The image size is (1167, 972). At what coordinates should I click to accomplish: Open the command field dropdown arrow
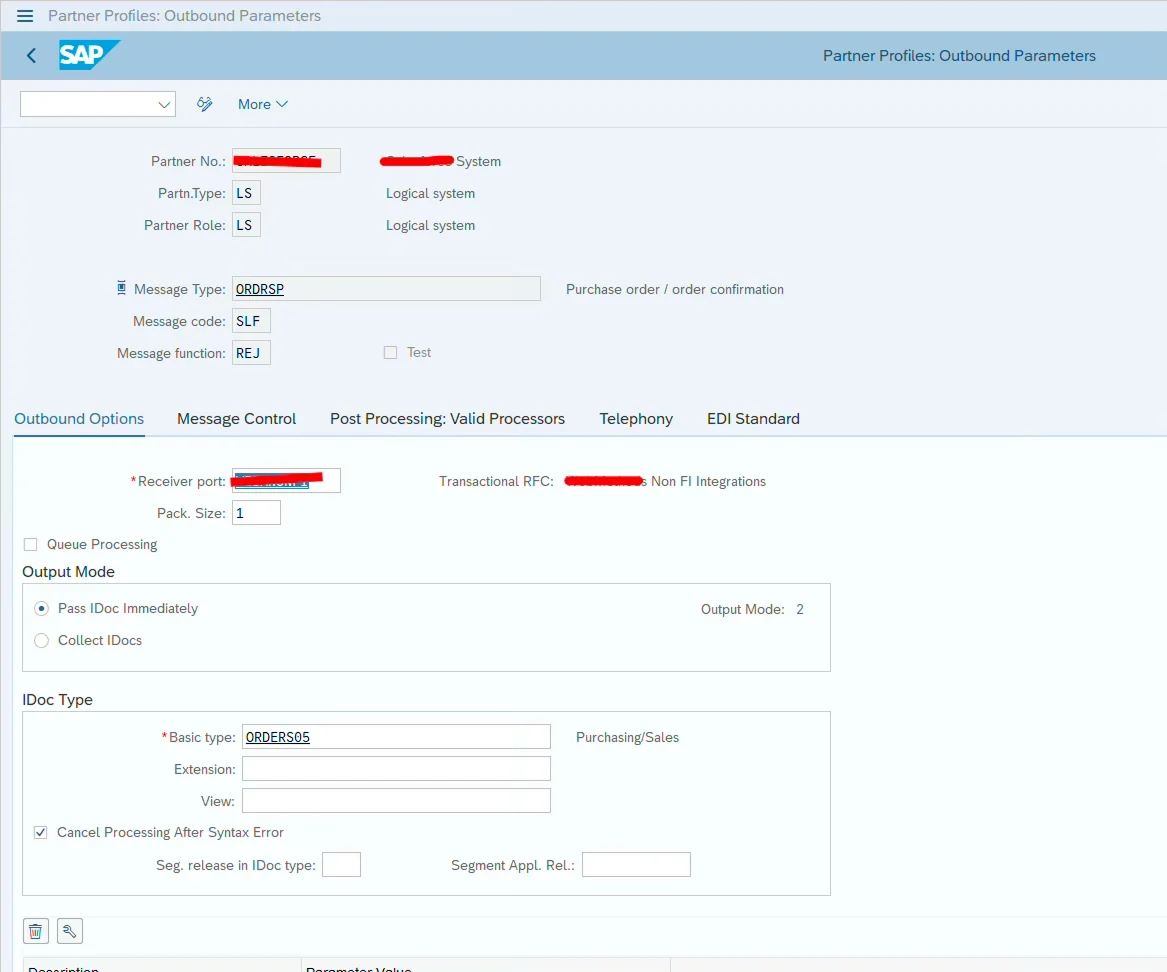[x=162, y=103]
